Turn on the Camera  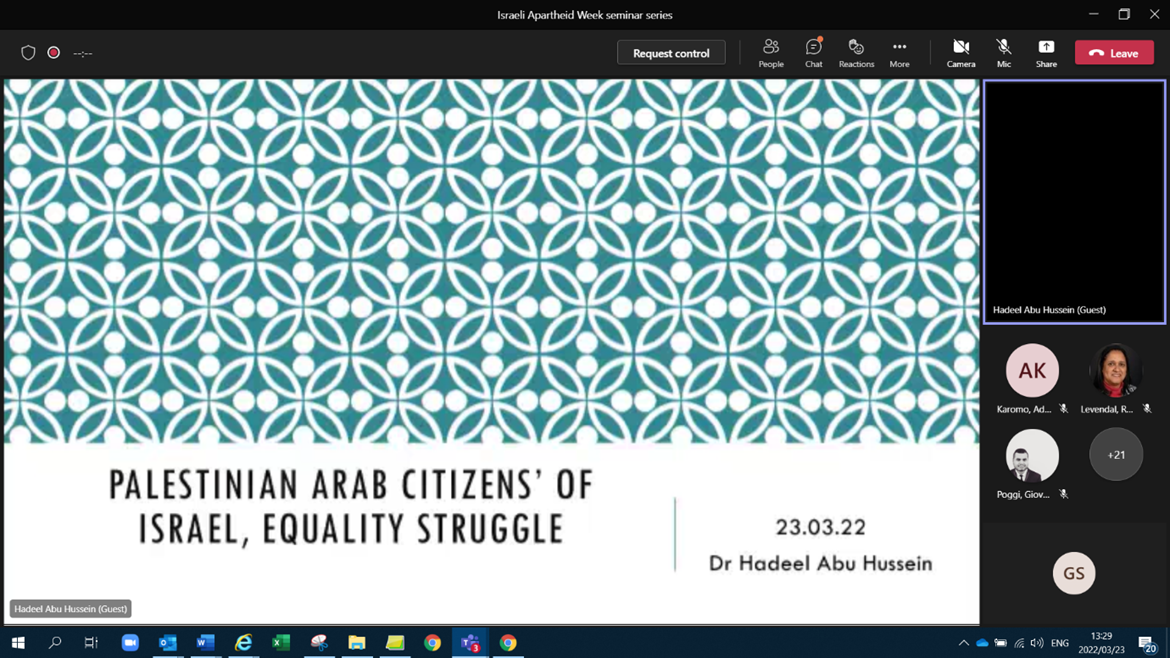coord(961,53)
